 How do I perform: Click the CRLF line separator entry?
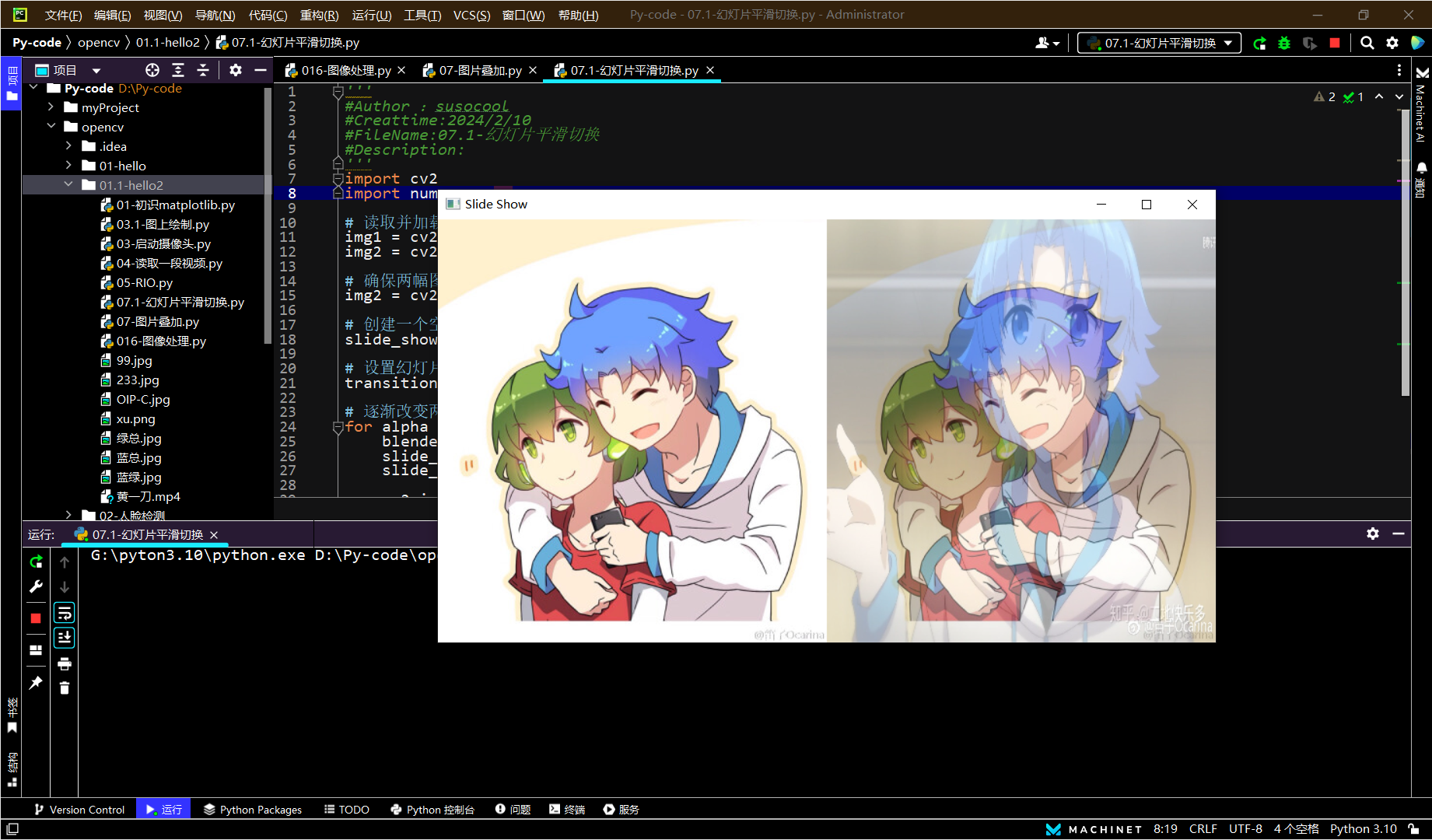tap(1203, 829)
